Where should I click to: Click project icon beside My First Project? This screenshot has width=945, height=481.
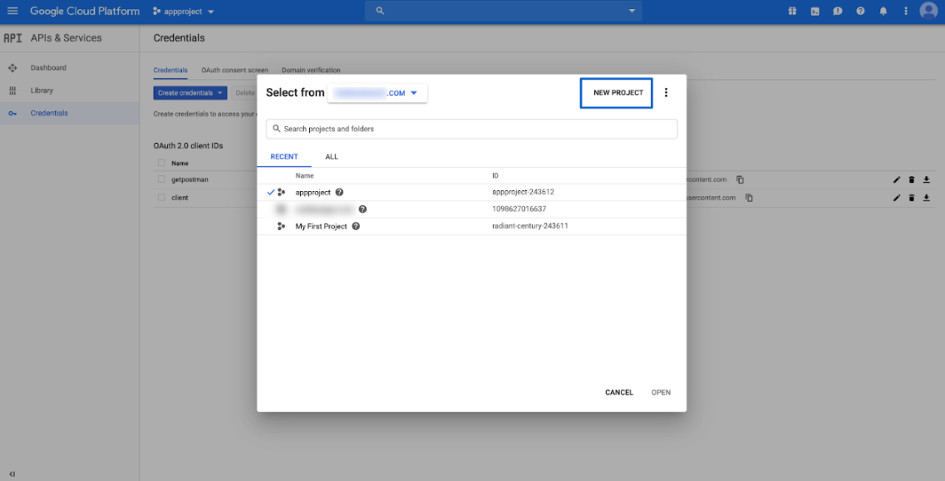point(281,226)
